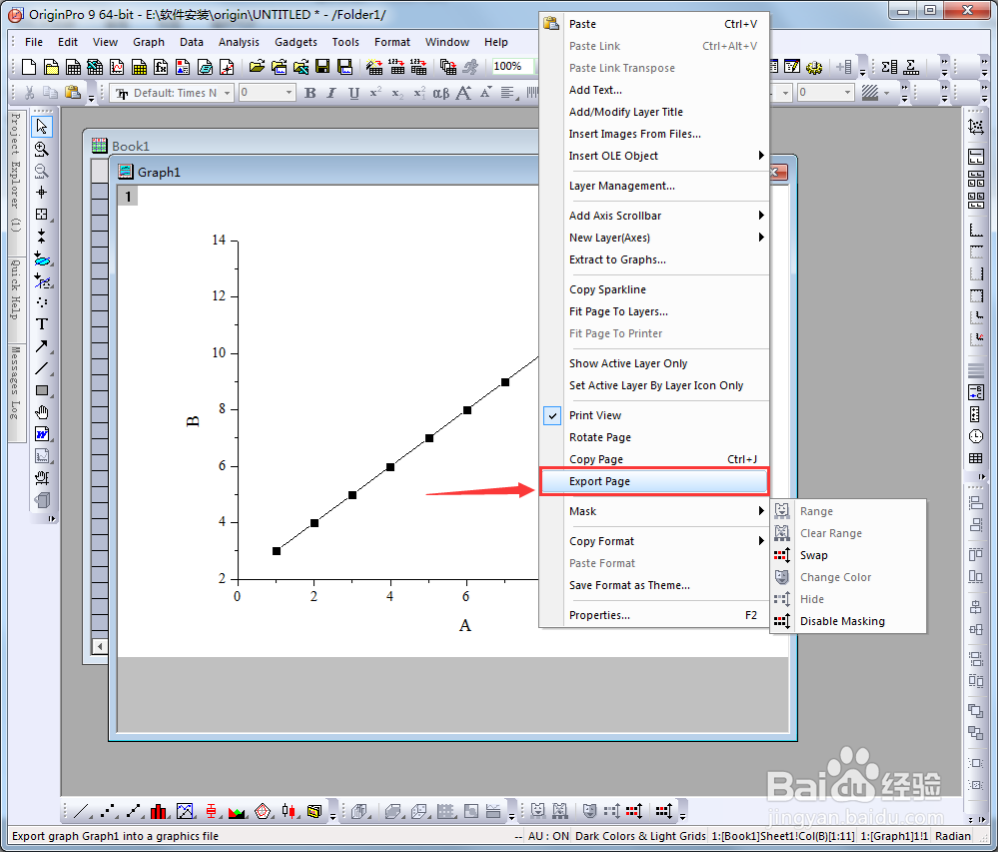Open the font size dropdown
Image resolution: width=998 pixels, height=852 pixels.
289,93
